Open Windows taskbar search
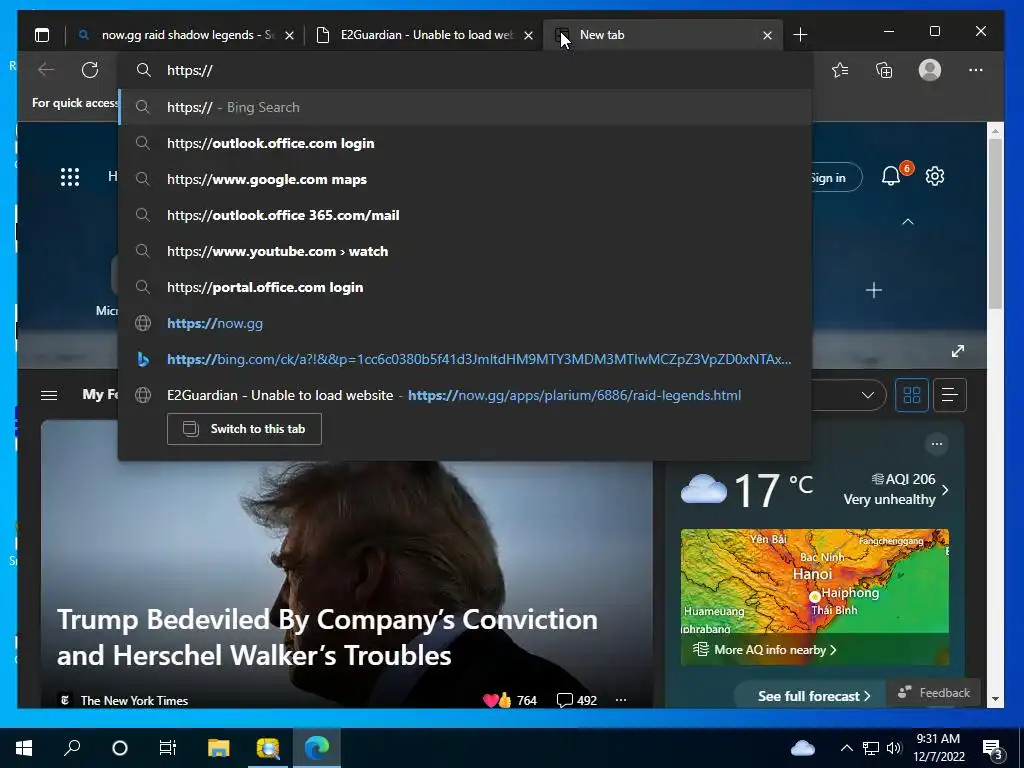The height and width of the screenshot is (768, 1024). click(72, 748)
